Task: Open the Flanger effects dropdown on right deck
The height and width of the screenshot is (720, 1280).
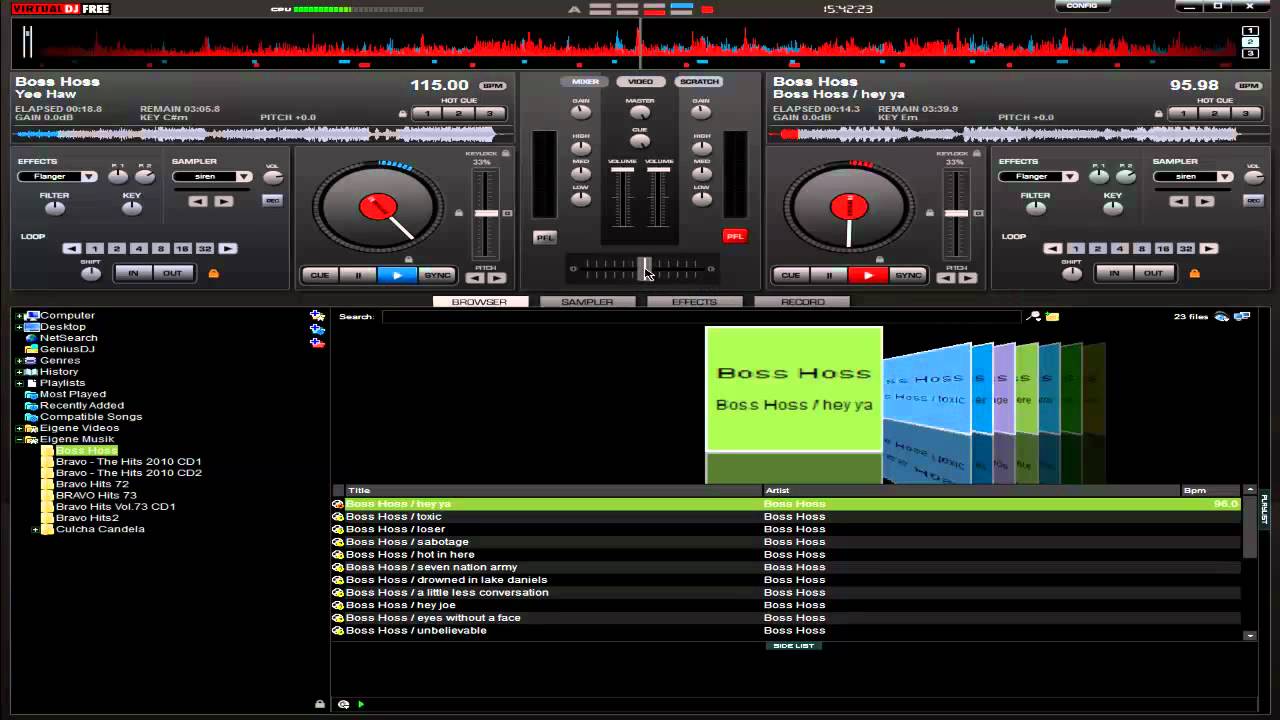Action: coord(1070,177)
